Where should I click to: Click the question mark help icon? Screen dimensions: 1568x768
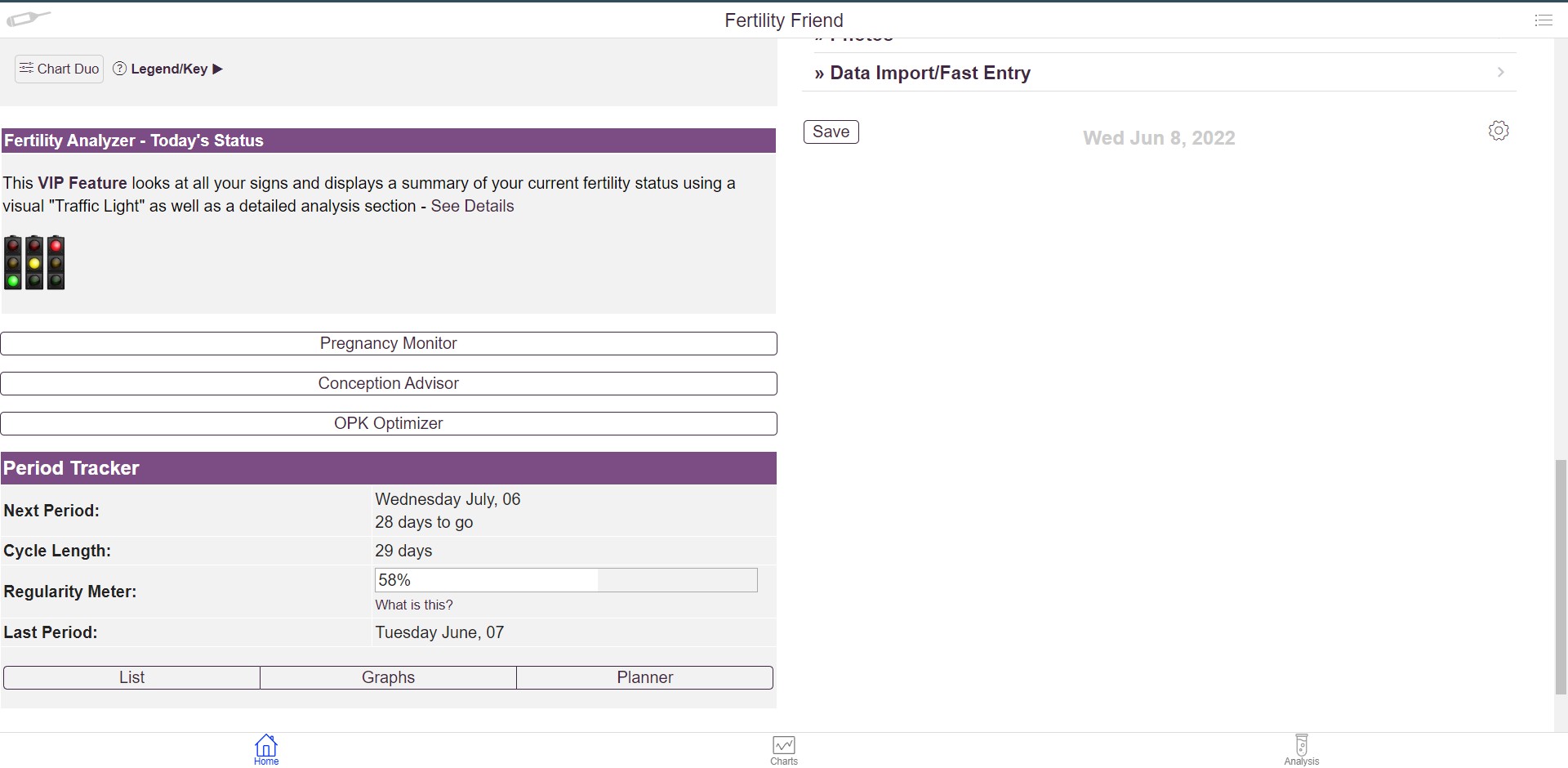(120, 69)
